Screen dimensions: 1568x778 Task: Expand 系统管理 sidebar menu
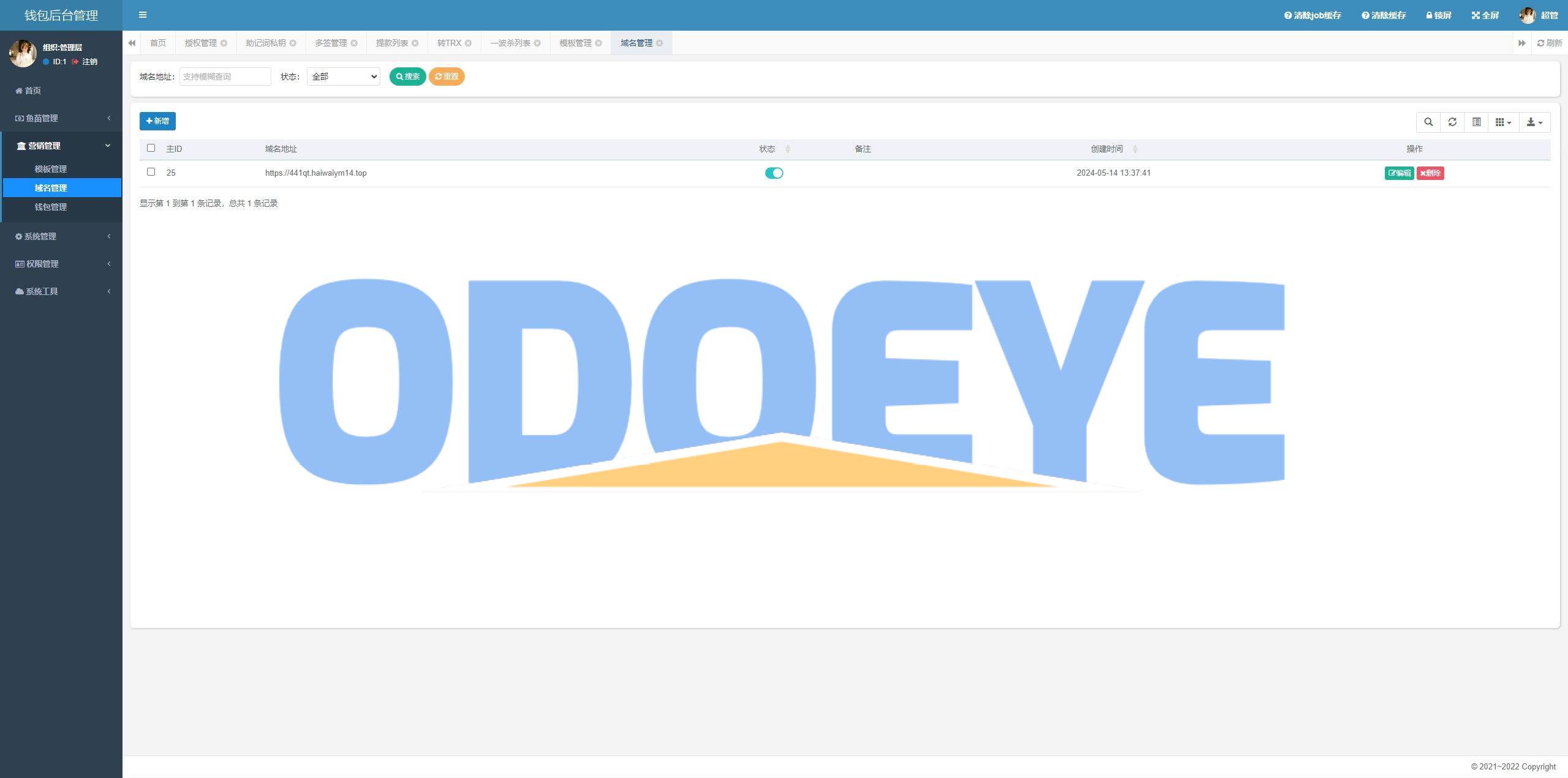click(61, 236)
